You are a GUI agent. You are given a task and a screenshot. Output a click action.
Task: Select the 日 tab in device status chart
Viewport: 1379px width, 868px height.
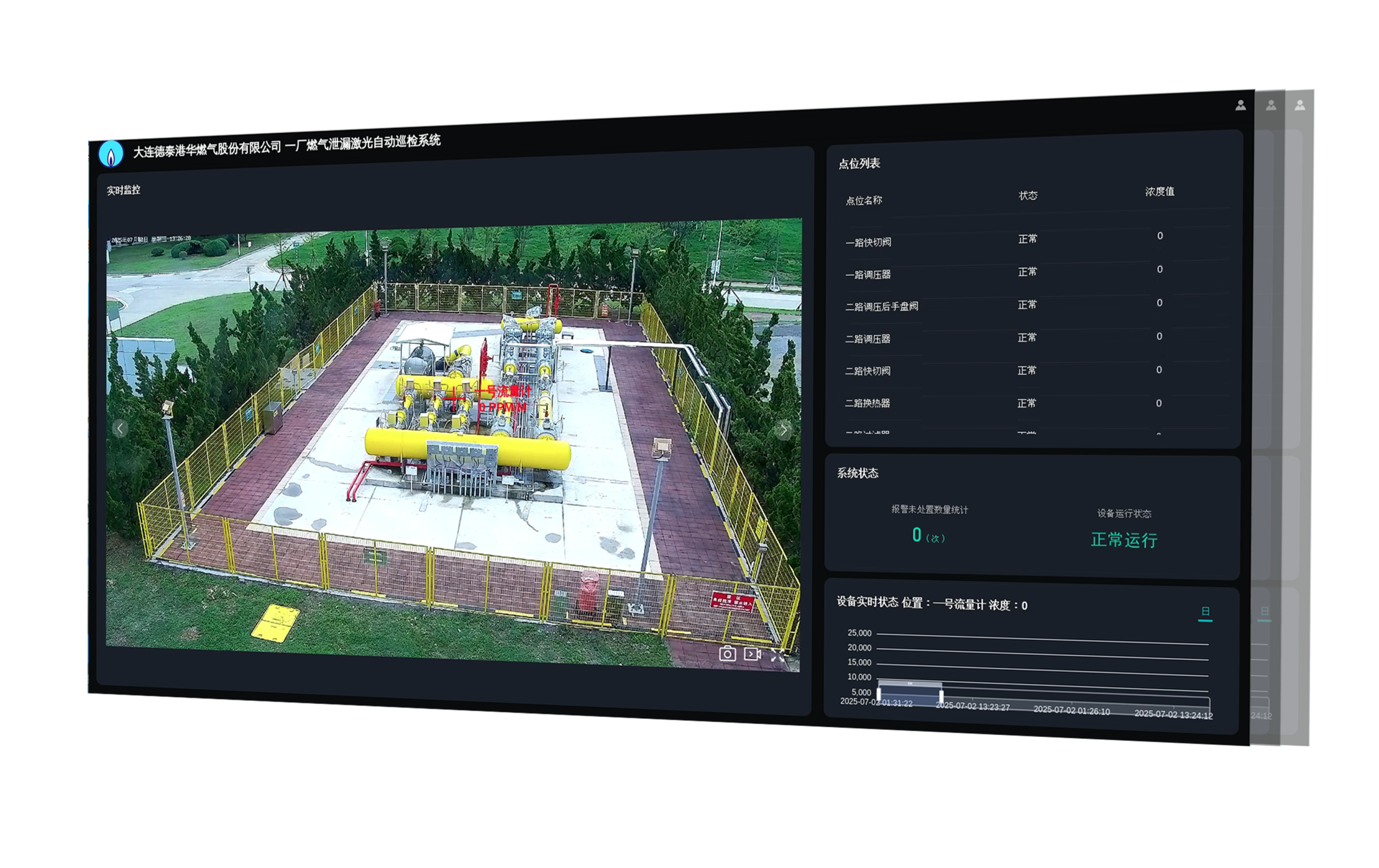click(x=1205, y=612)
